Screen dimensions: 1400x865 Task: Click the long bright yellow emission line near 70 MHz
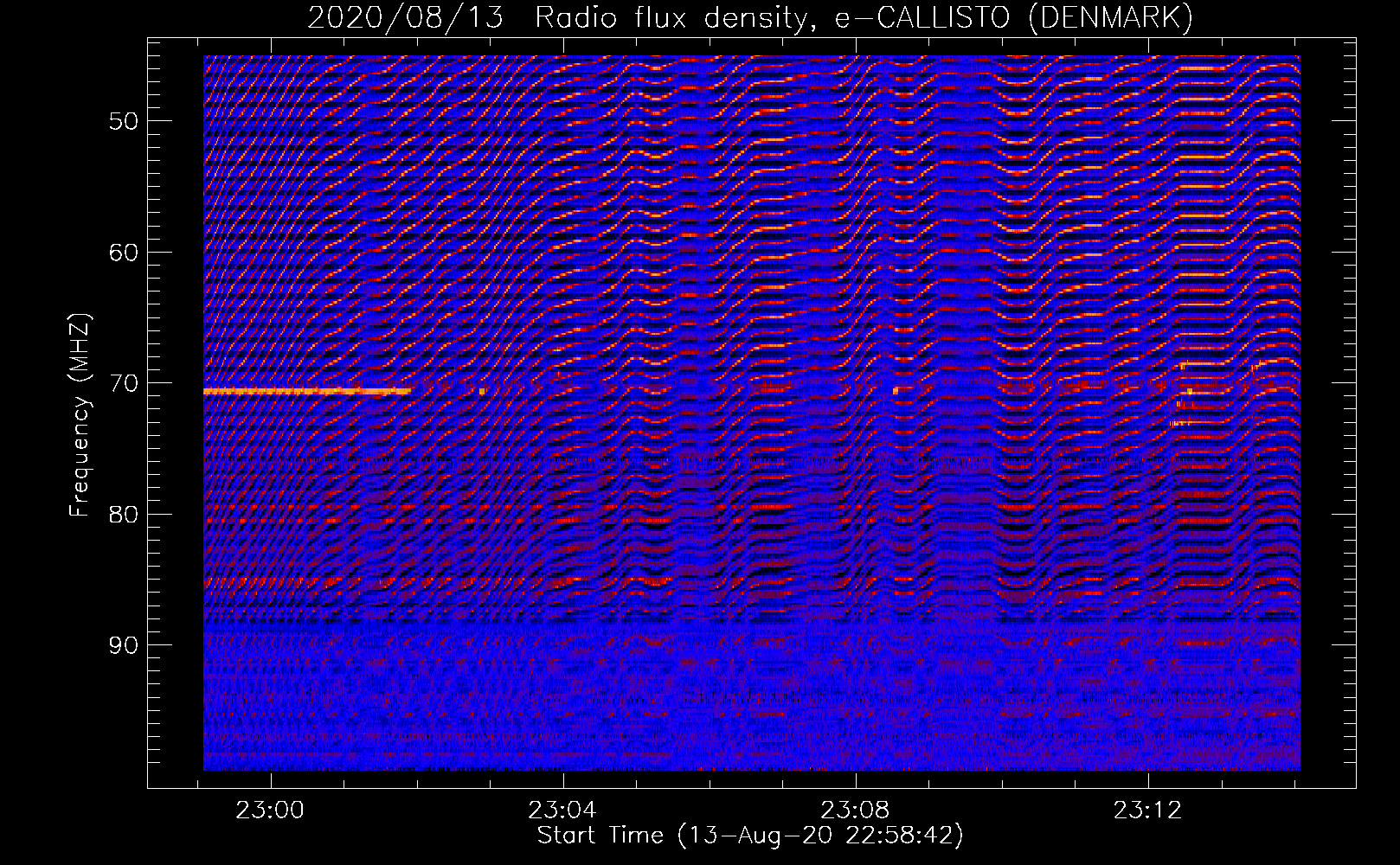coord(307,392)
